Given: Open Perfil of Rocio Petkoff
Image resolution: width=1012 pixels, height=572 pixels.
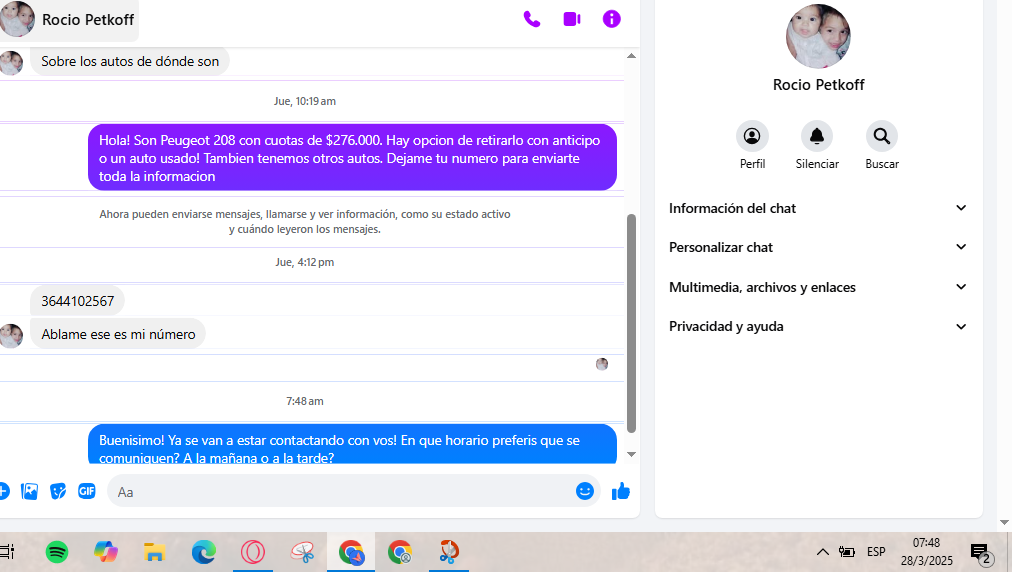Looking at the screenshot, I should pyautogui.click(x=752, y=136).
